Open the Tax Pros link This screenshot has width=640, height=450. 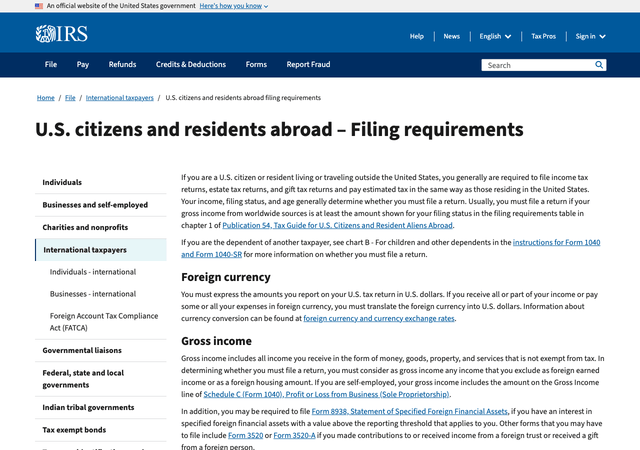(543, 36)
